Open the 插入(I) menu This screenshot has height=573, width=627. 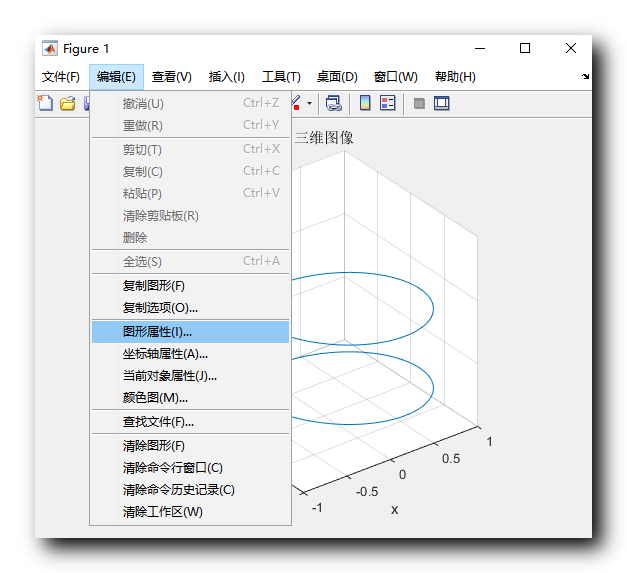pos(226,77)
